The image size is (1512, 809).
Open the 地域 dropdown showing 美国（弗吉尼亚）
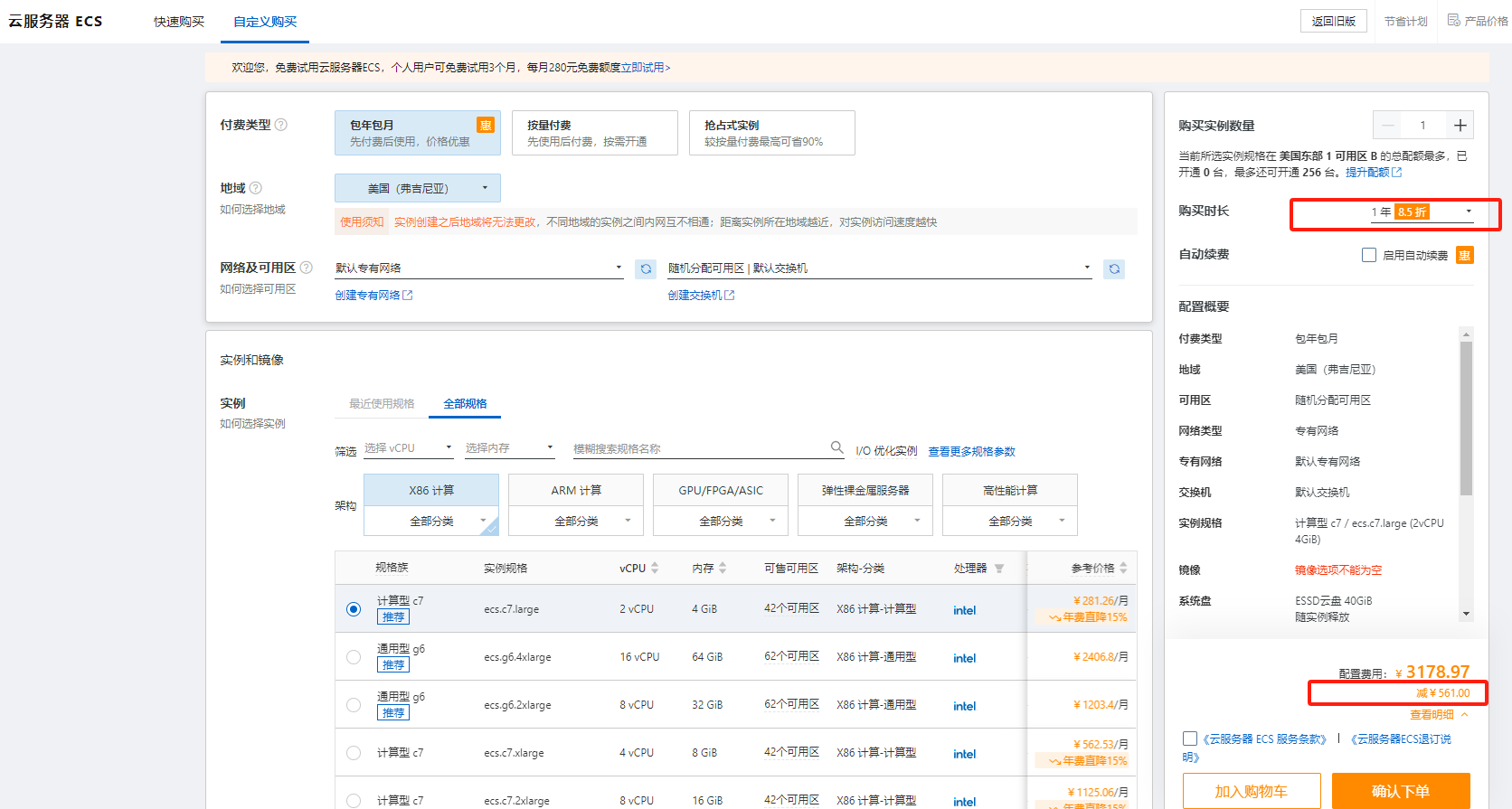click(x=418, y=188)
